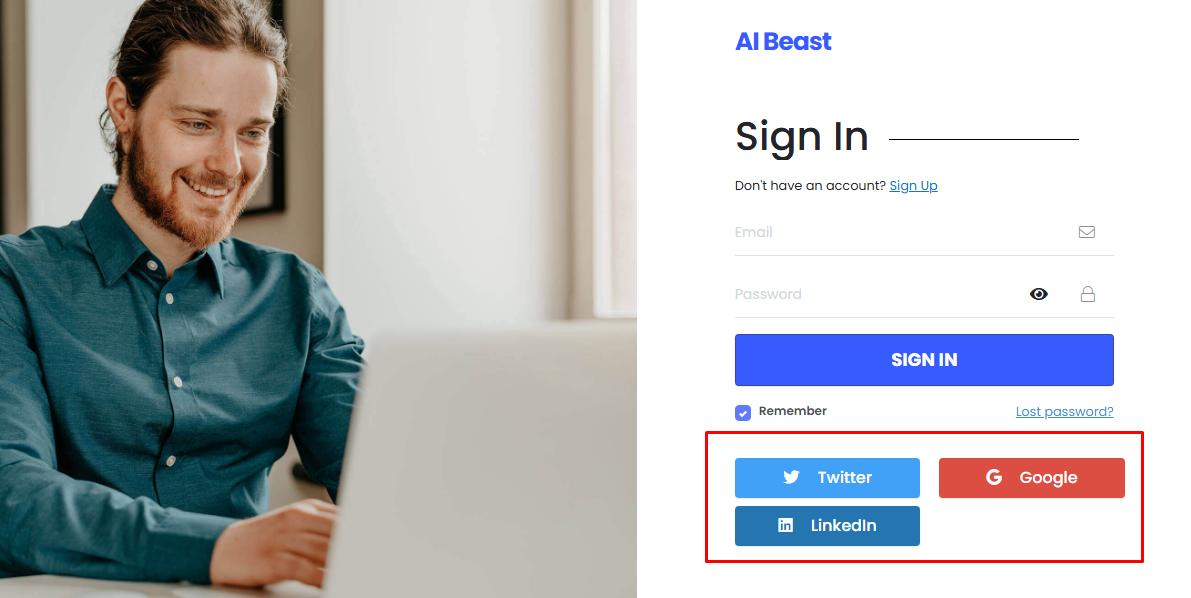Image resolution: width=1191 pixels, height=598 pixels.
Task: Click the photo of man with laptop
Action: [318, 299]
